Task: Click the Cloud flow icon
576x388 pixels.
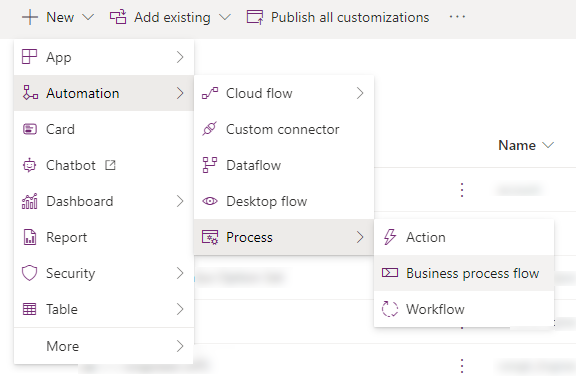Action: (x=210, y=93)
